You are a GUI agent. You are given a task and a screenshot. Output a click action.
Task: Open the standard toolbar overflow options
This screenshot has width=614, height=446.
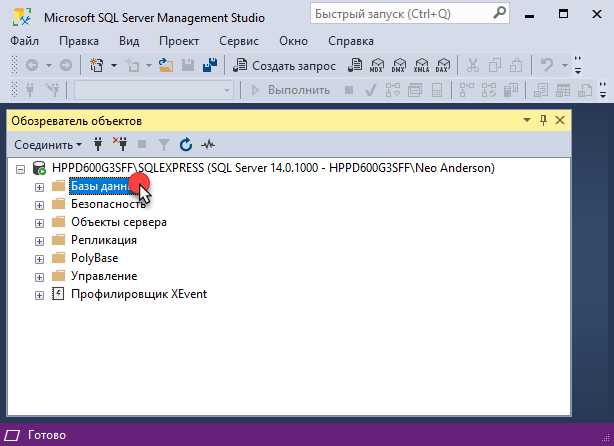point(578,65)
